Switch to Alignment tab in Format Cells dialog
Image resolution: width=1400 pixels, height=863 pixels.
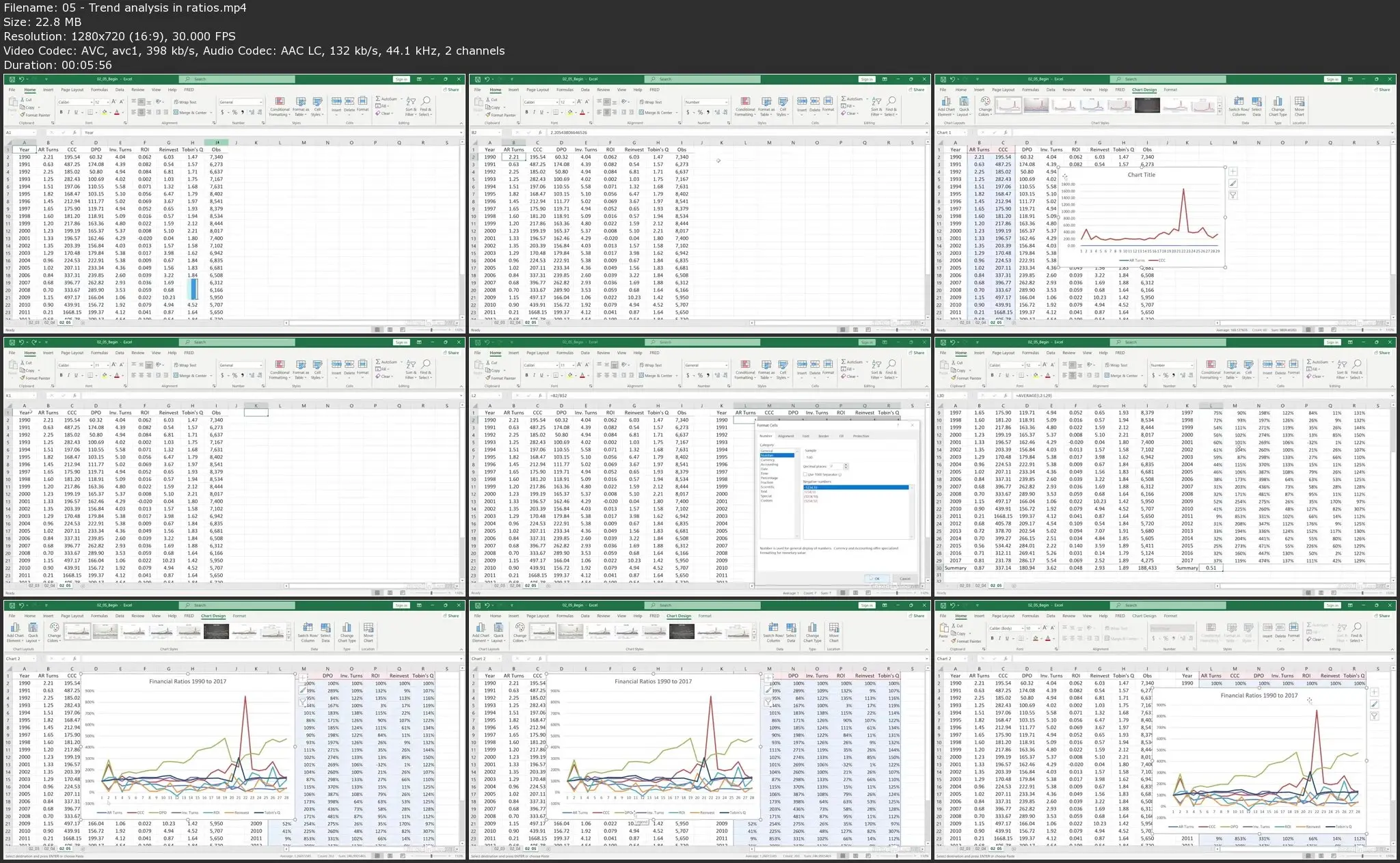785,436
